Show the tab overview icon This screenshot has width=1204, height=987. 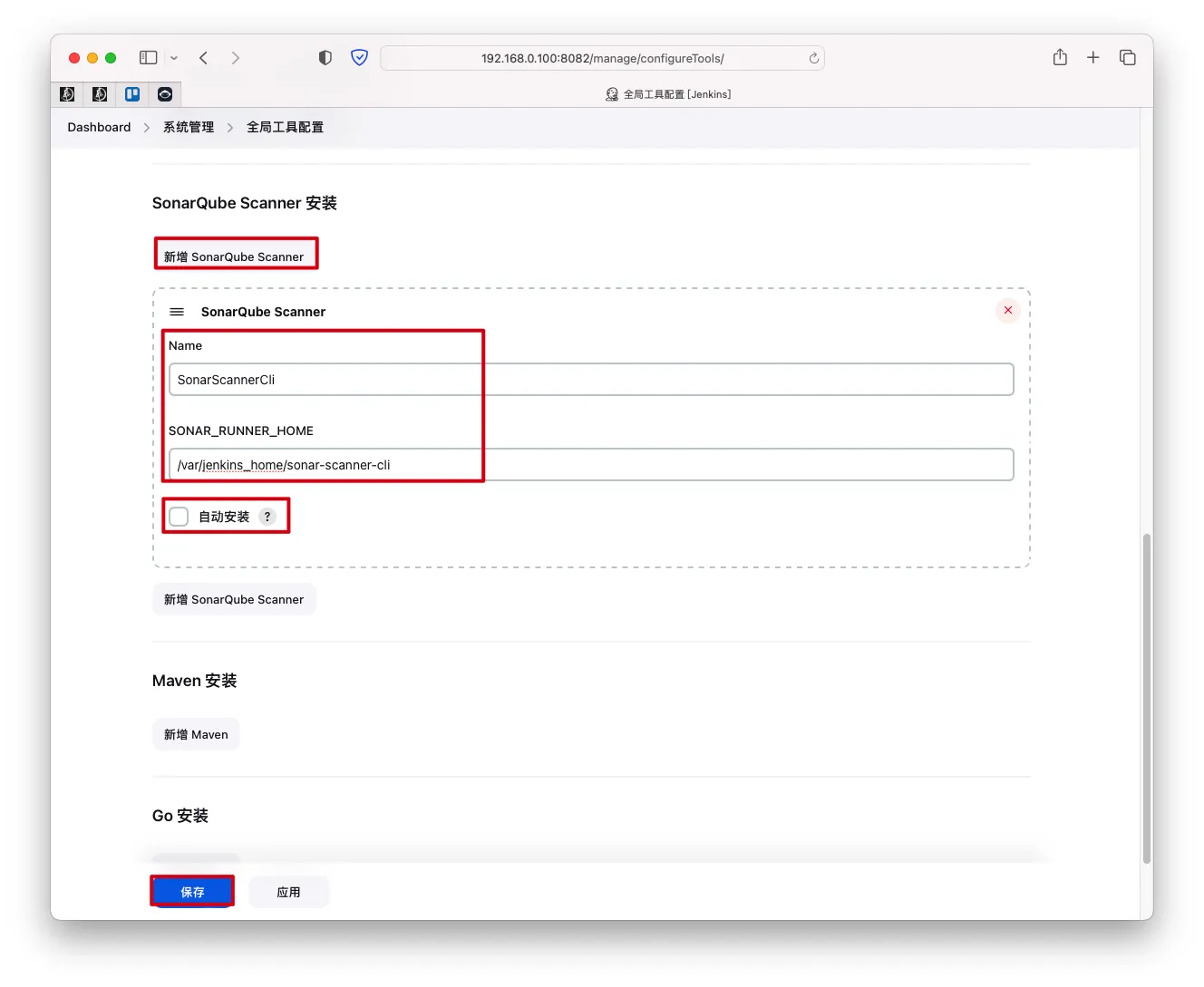tap(1128, 58)
